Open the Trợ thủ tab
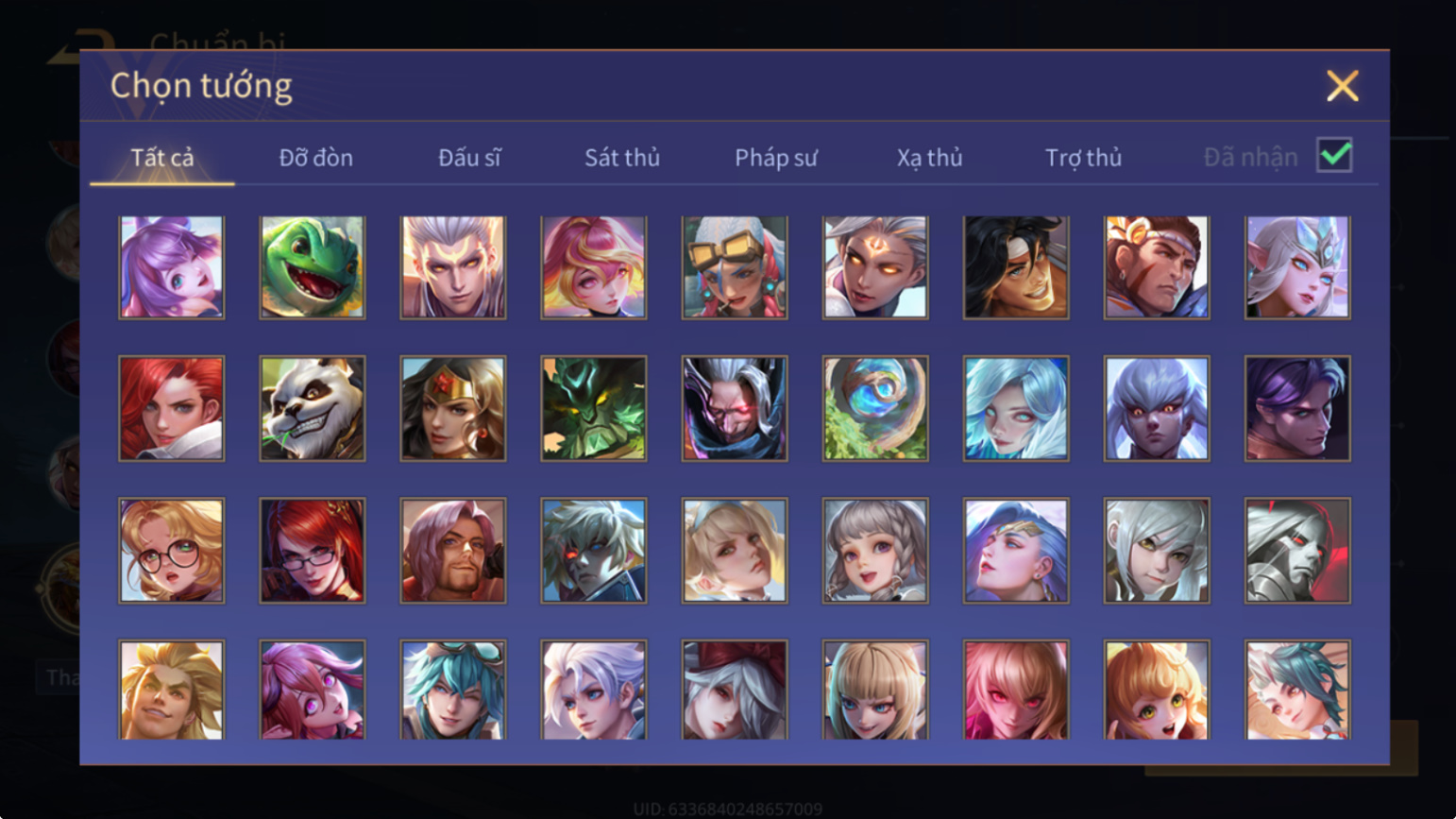Screen dimensions: 1456x819 [x=1083, y=158]
